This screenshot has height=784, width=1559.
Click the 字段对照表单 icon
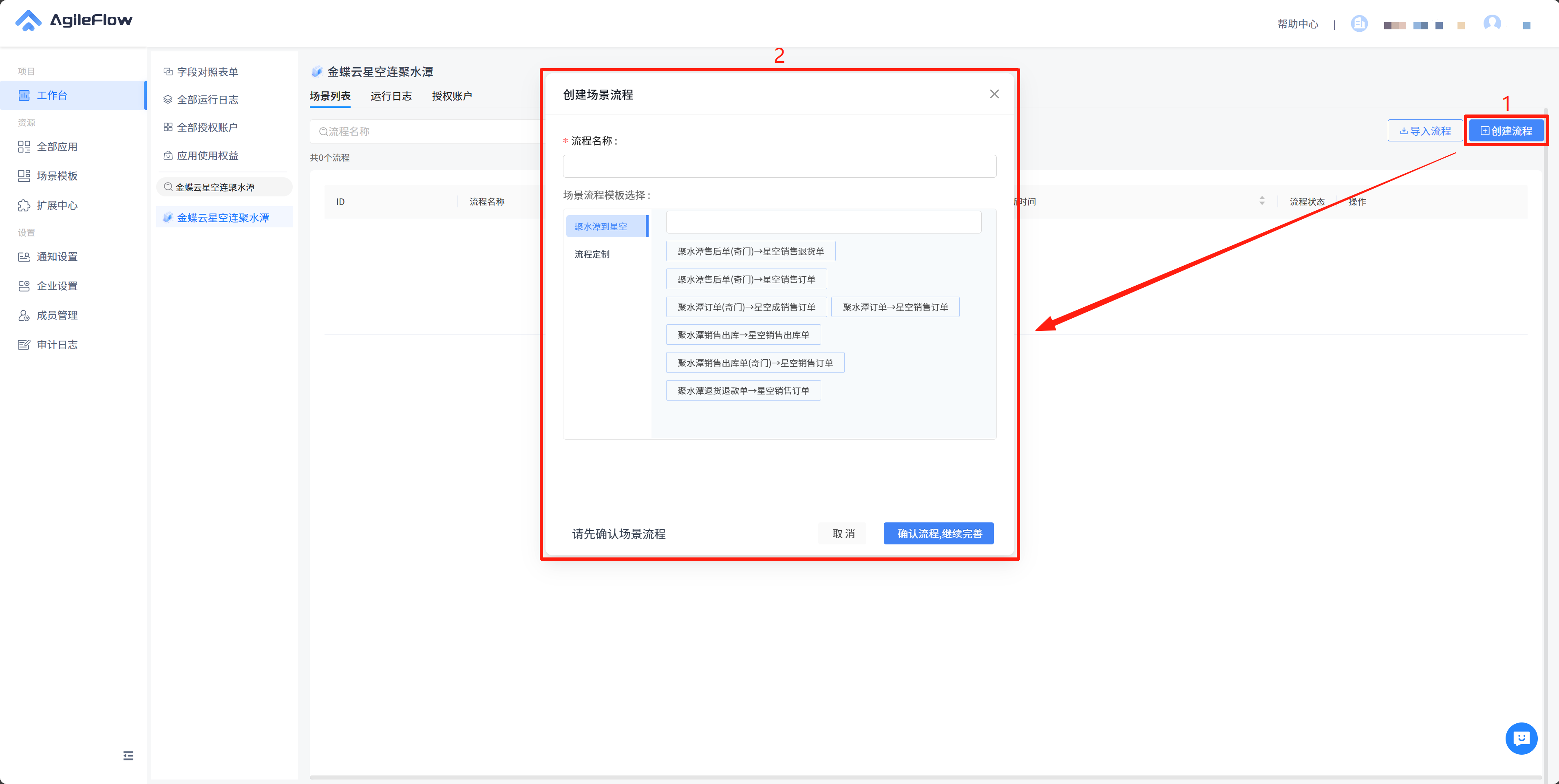168,72
